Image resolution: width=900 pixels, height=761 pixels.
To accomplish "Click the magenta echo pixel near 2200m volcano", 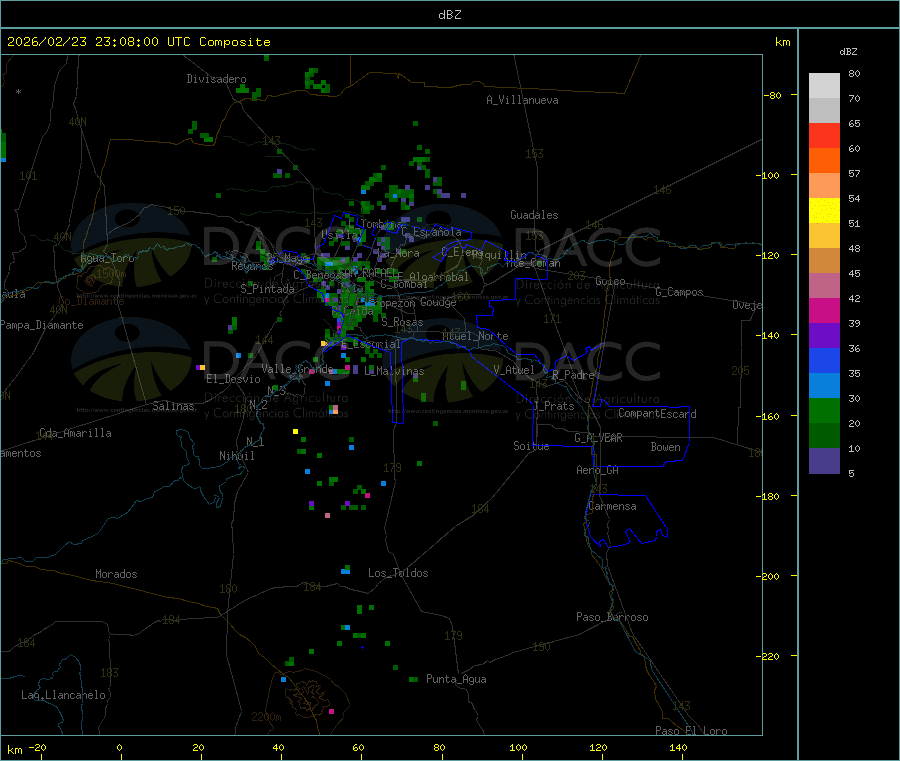I will [x=331, y=712].
